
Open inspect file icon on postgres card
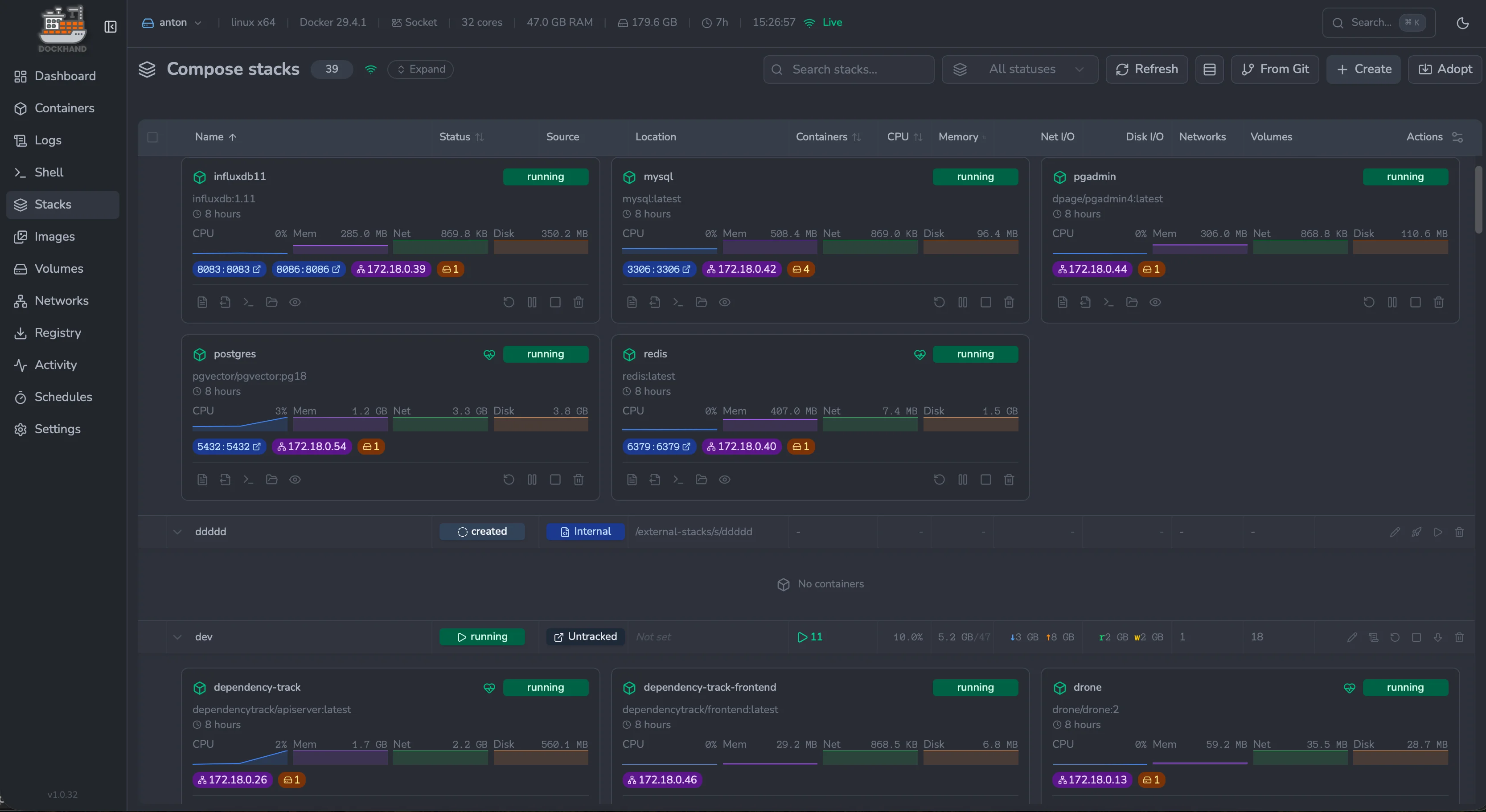coord(225,480)
